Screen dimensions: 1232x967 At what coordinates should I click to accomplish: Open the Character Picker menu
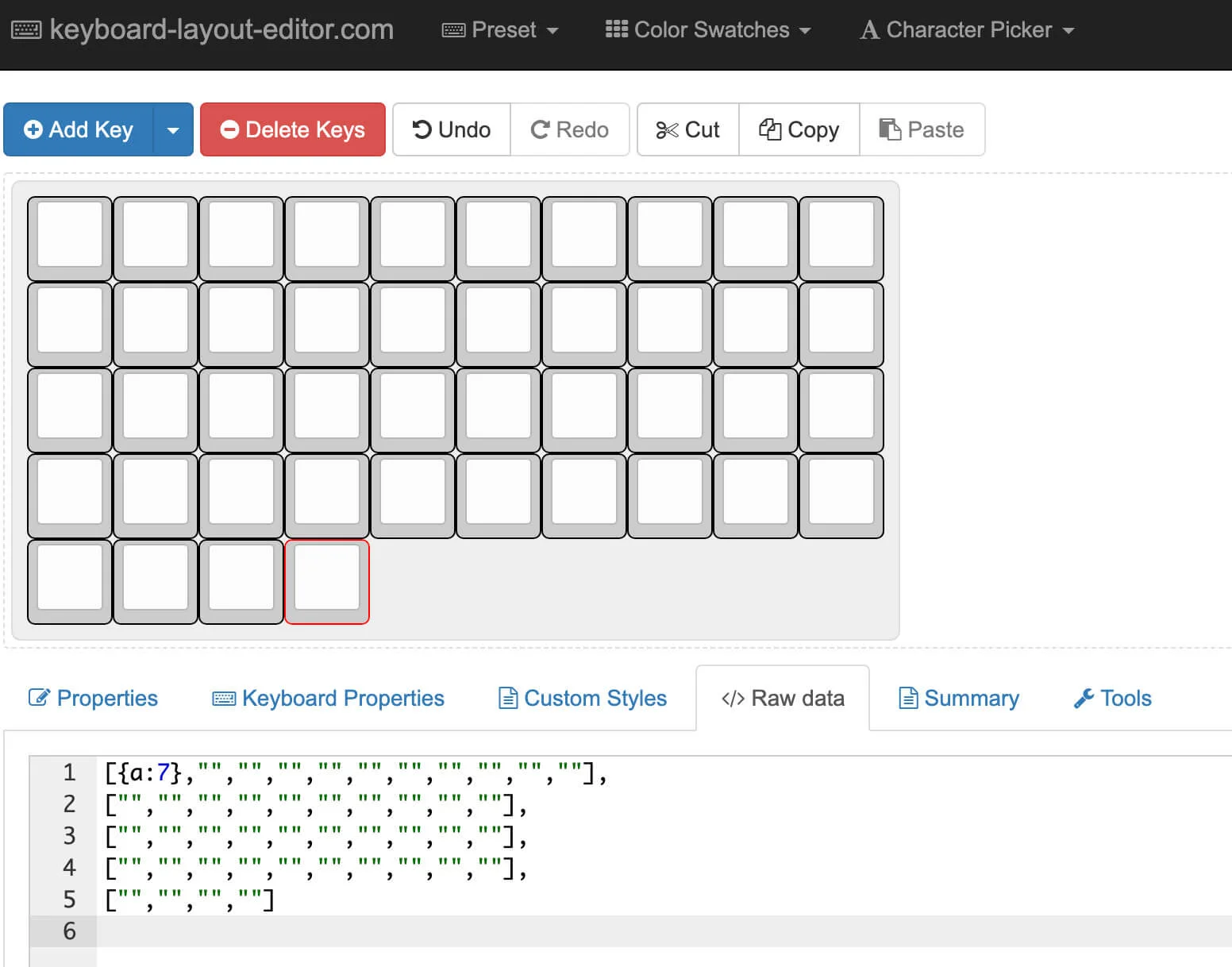pyautogui.click(x=967, y=30)
